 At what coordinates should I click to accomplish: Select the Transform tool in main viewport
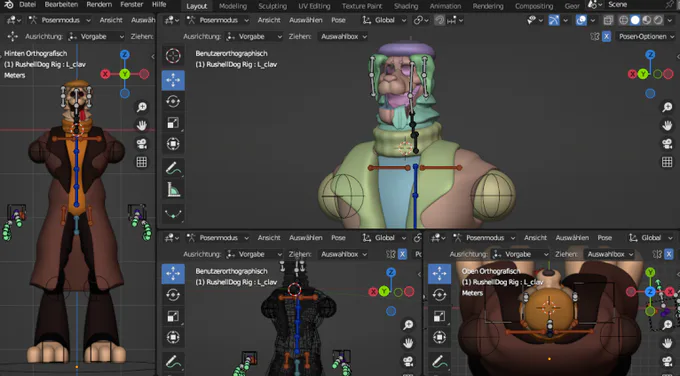(x=173, y=144)
